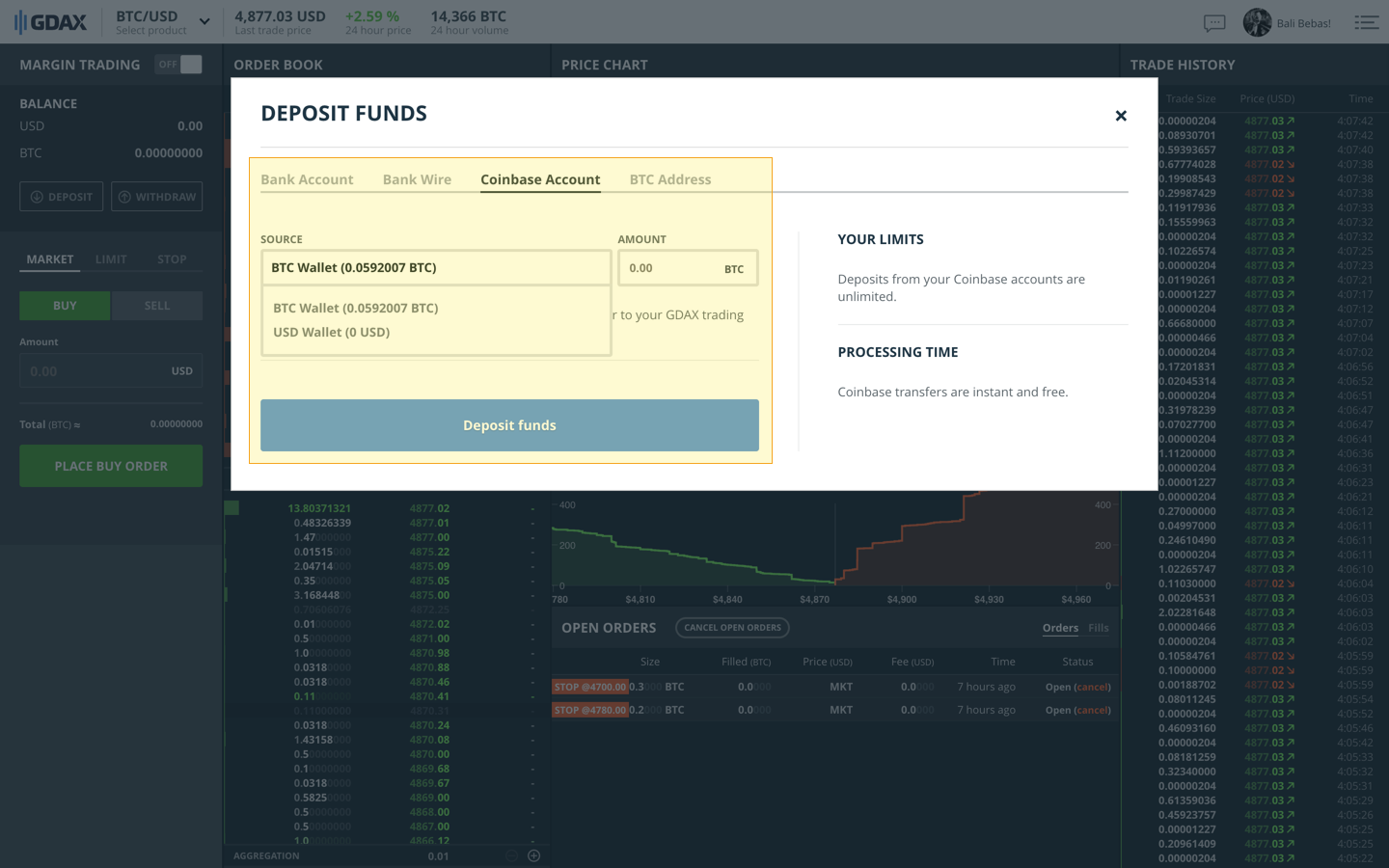Image resolution: width=1389 pixels, height=868 pixels.
Task: Cancel the STOP @4700.00 order
Action: [x=1092, y=687]
